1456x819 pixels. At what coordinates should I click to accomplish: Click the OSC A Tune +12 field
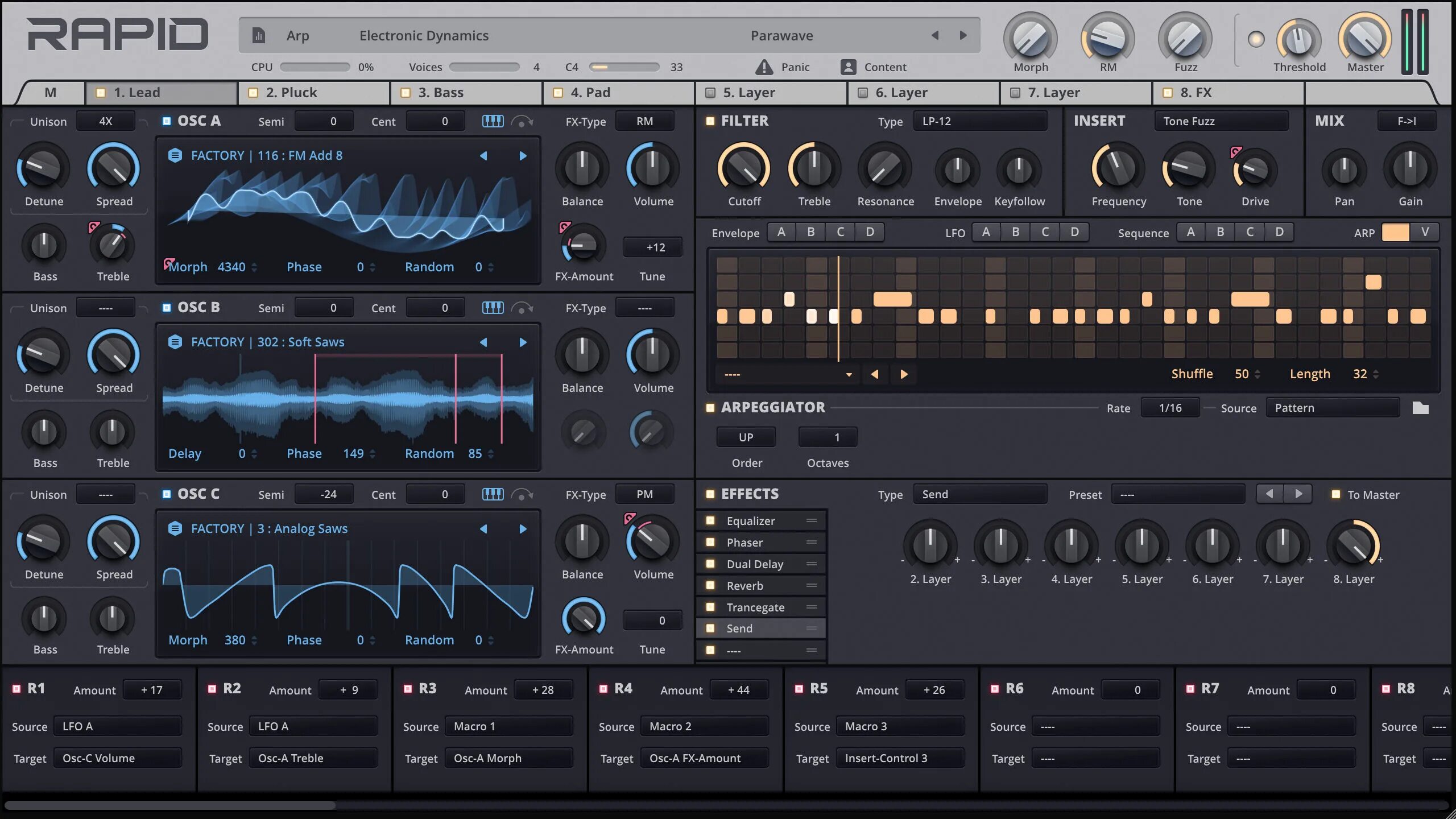653,247
